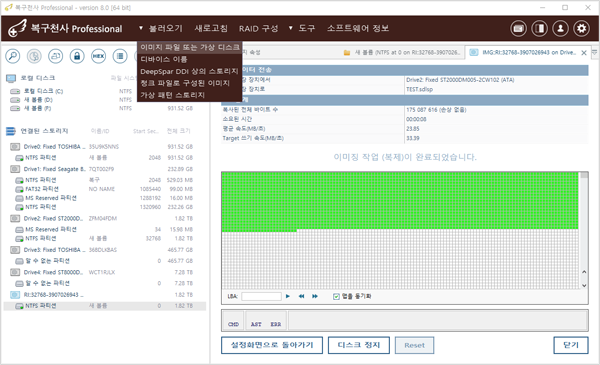Click the fast-forward arrows next to LBA
The width and height of the screenshot is (600, 365).
tap(315, 296)
